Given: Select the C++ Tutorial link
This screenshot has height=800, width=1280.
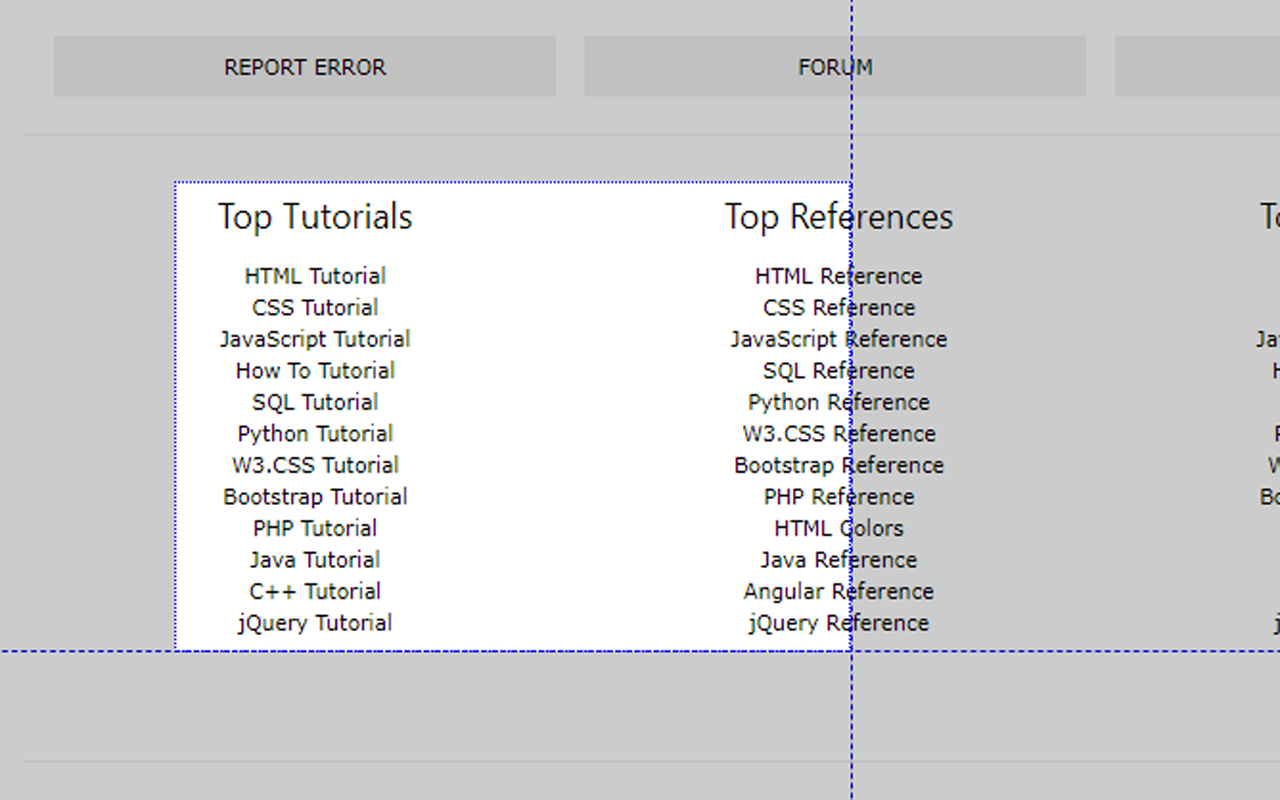Looking at the screenshot, I should 315,591.
